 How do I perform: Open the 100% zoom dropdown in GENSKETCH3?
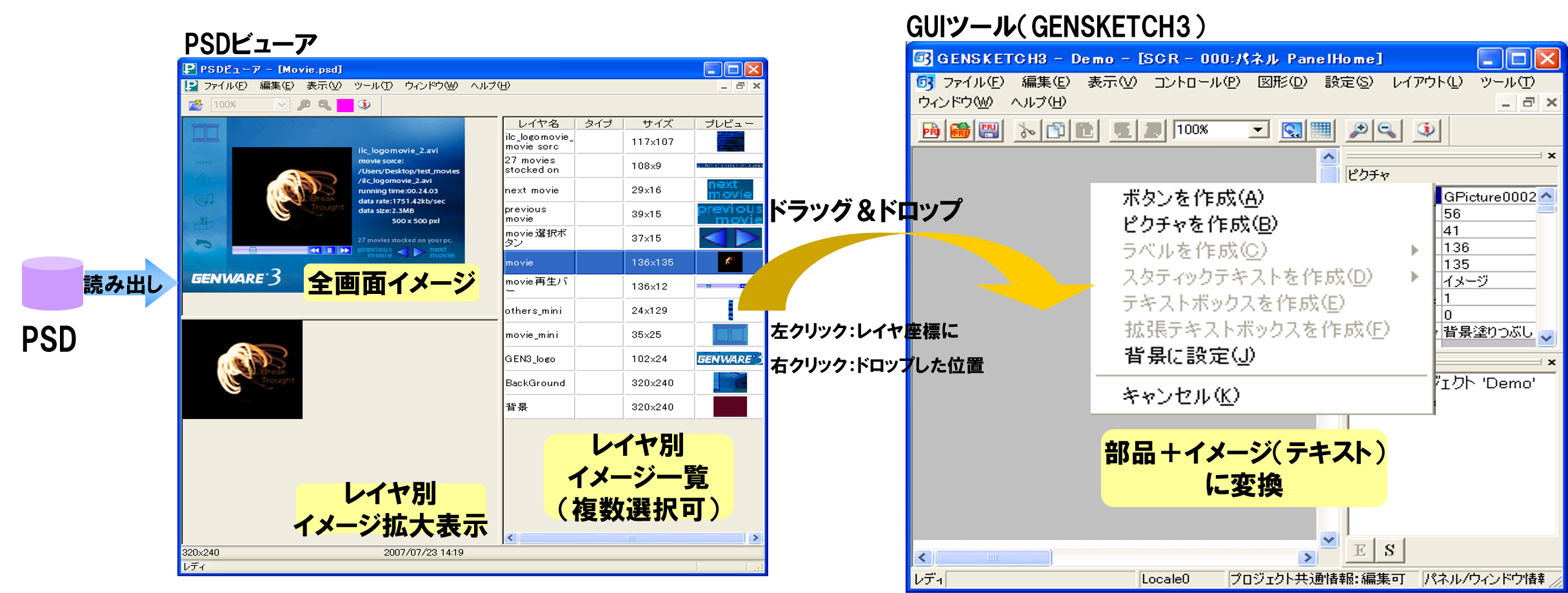point(1258,129)
